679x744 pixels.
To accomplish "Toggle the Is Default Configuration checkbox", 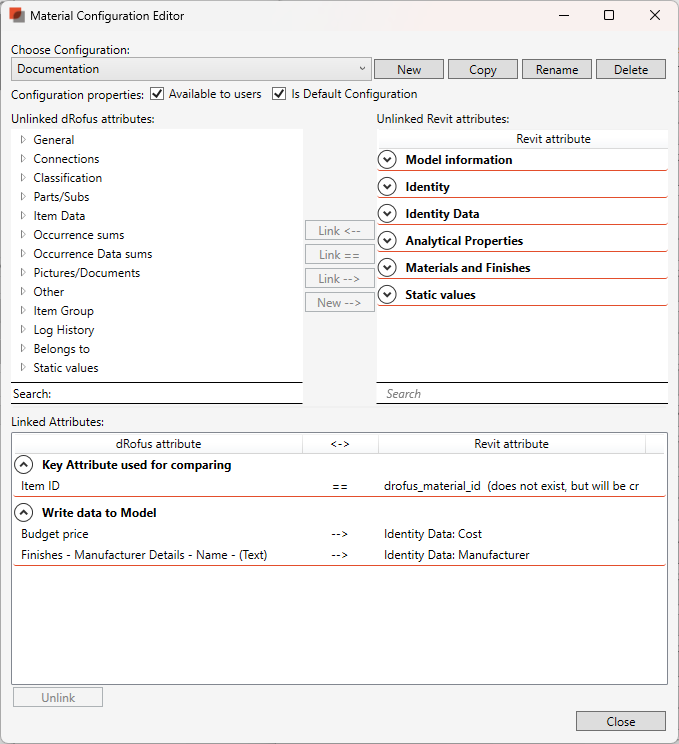I will point(279,94).
